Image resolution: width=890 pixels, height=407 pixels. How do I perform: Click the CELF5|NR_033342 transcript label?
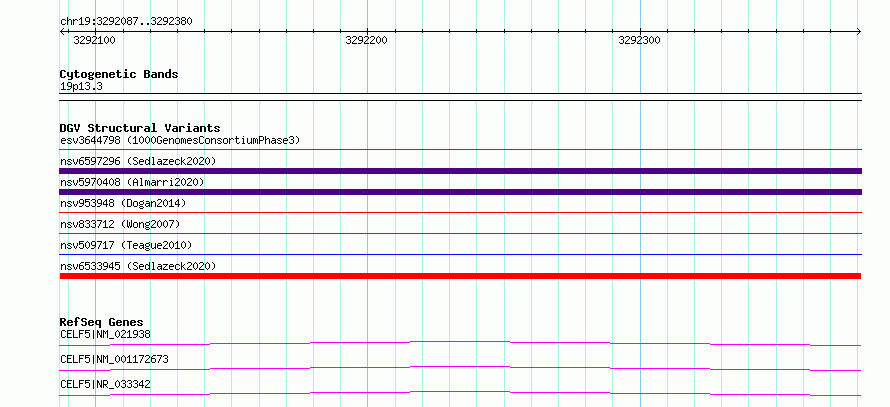[105, 384]
